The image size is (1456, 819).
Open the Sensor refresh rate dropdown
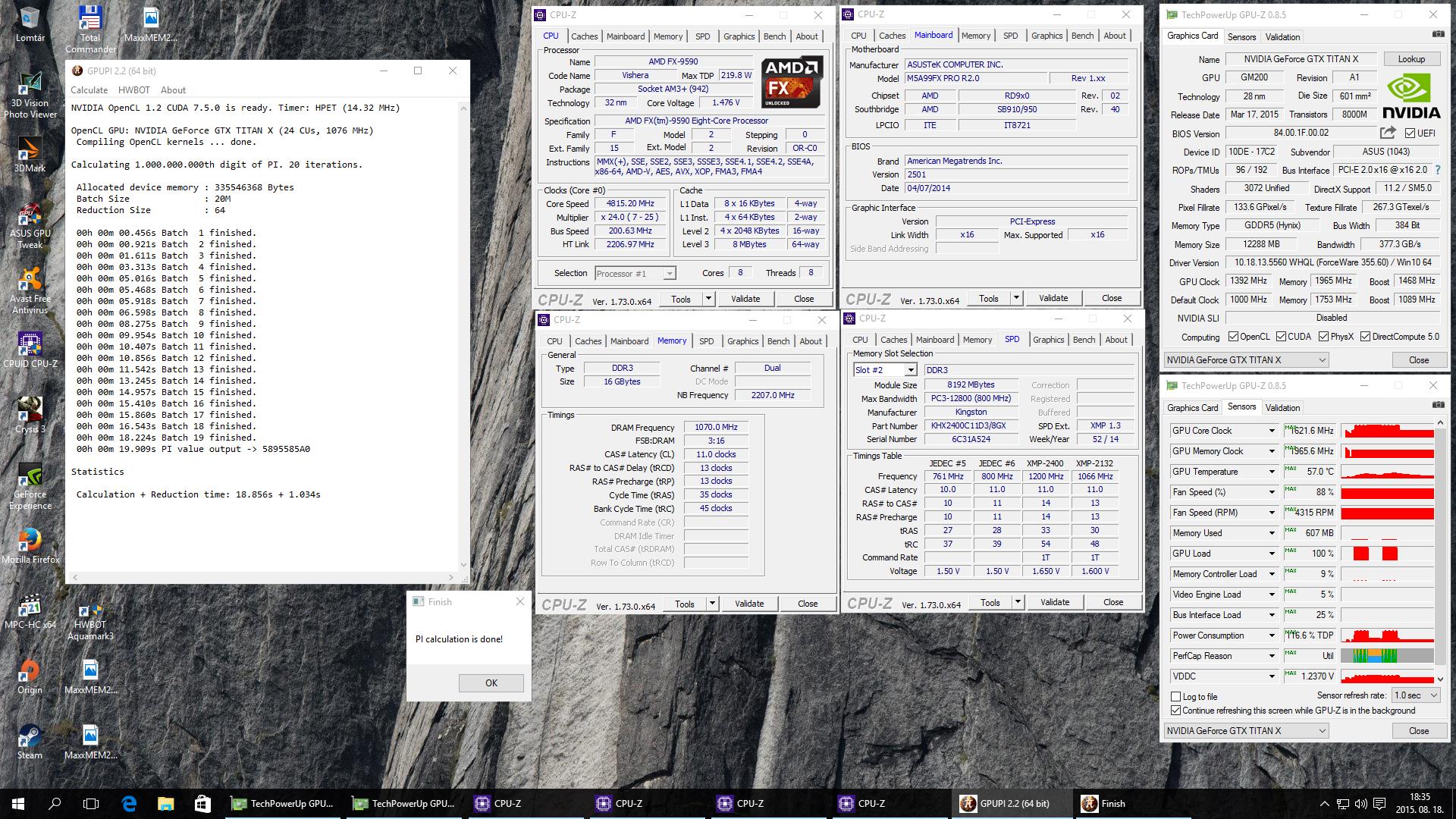coord(1415,695)
